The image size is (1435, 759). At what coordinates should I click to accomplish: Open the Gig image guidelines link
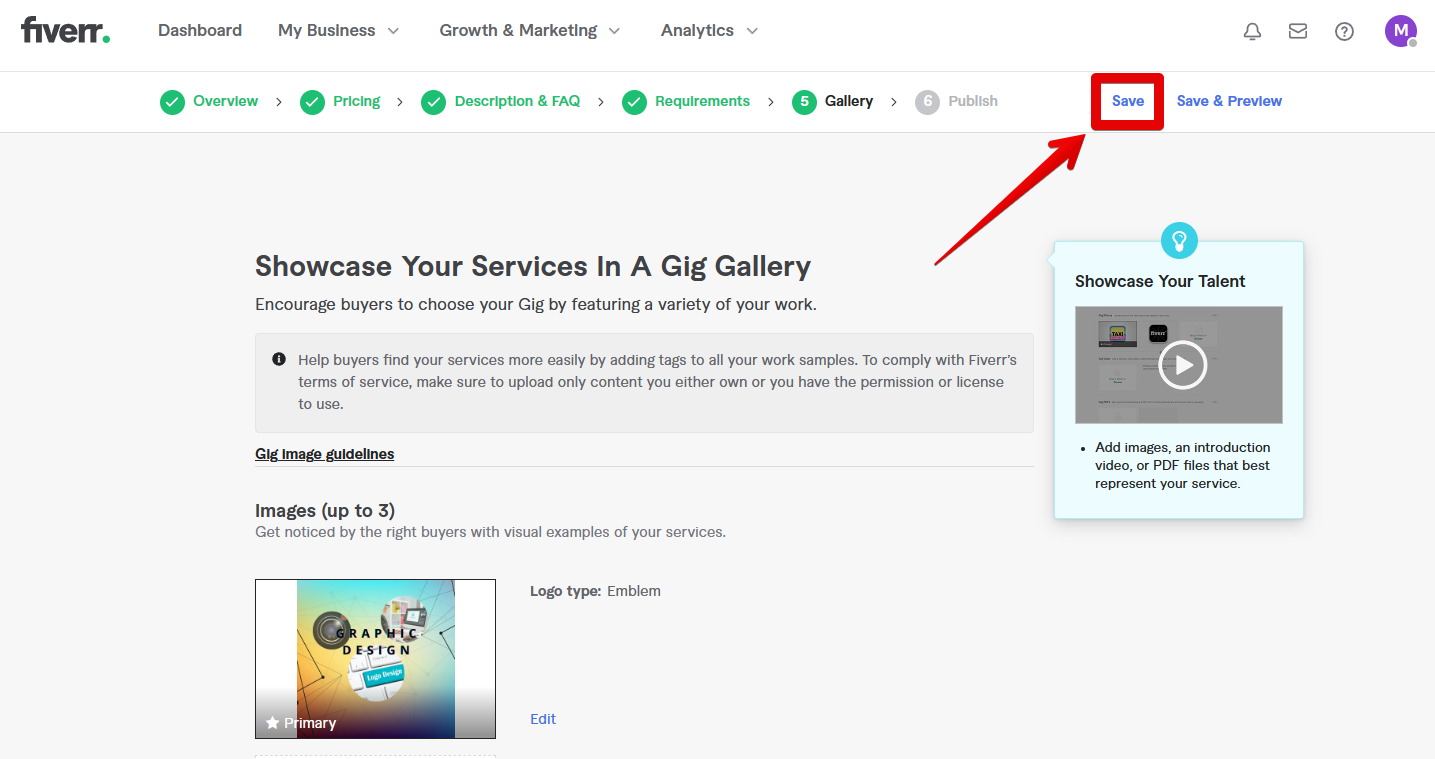click(324, 453)
